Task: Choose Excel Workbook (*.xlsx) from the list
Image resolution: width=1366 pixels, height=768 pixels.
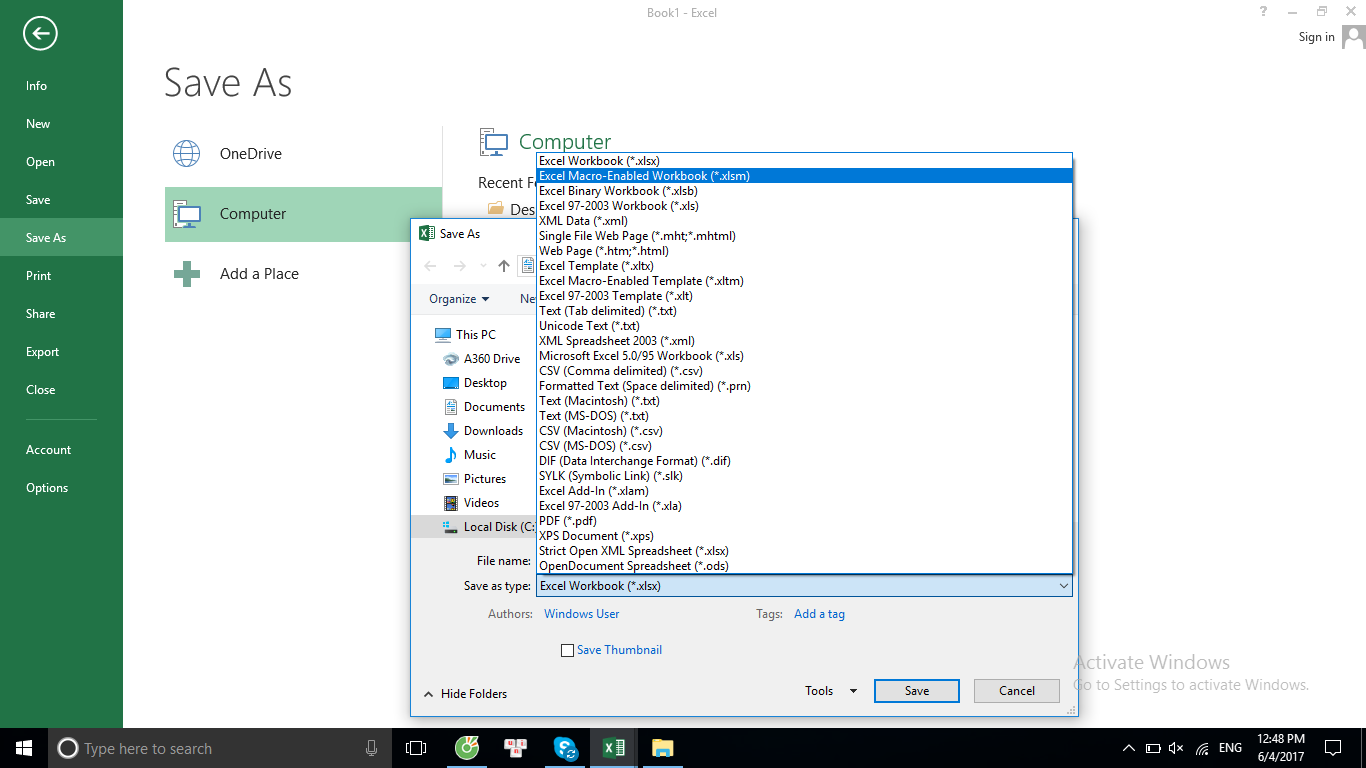Action: tap(804, 161)
